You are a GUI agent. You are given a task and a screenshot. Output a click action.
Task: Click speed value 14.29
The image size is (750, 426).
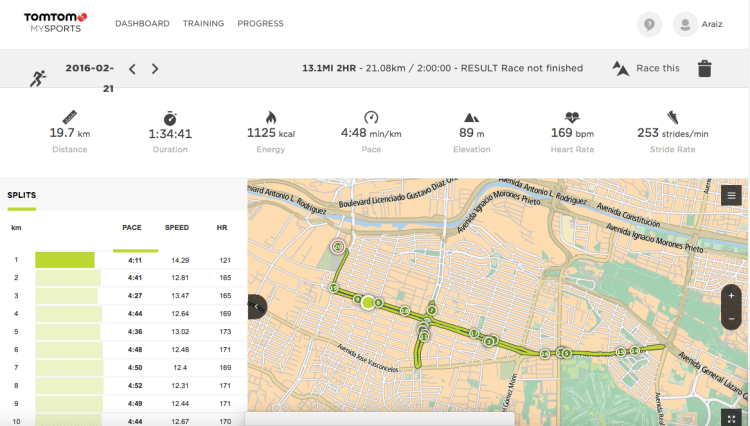pyautogui.click(x=180, y=261)
